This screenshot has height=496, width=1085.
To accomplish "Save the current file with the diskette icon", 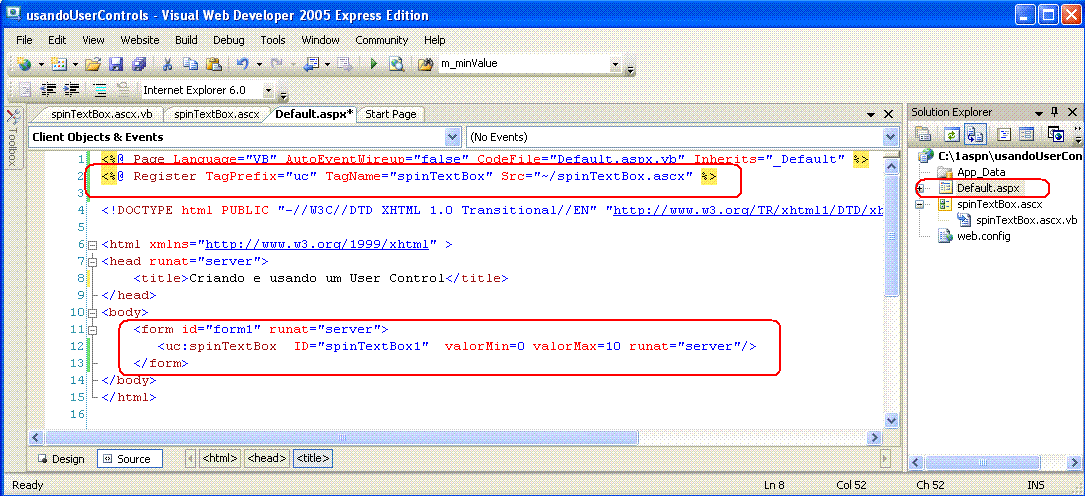I will [116, 64].
